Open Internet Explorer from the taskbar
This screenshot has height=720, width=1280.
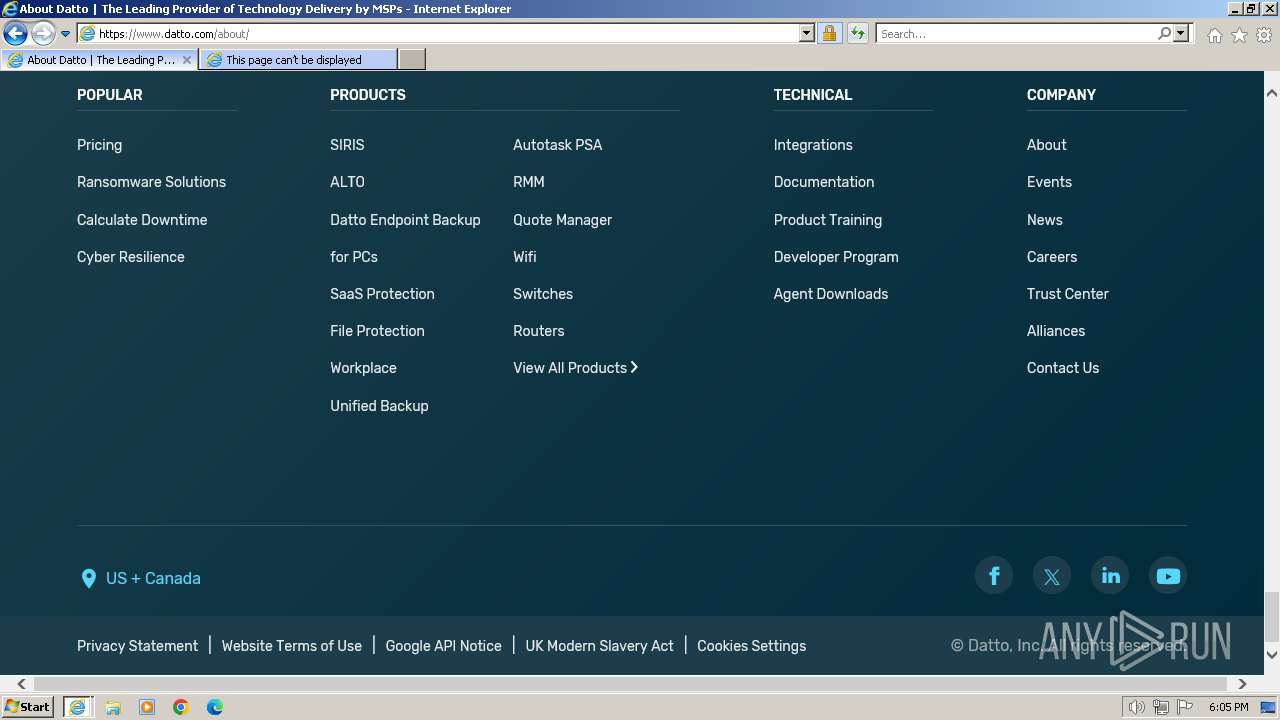77,707
